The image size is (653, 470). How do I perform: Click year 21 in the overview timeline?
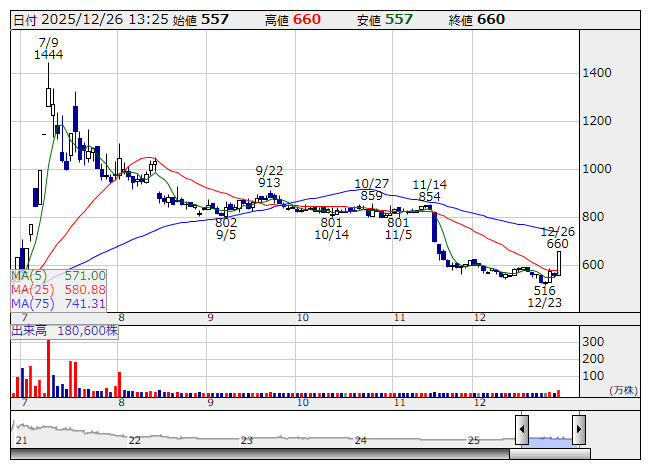coord(21,440)
